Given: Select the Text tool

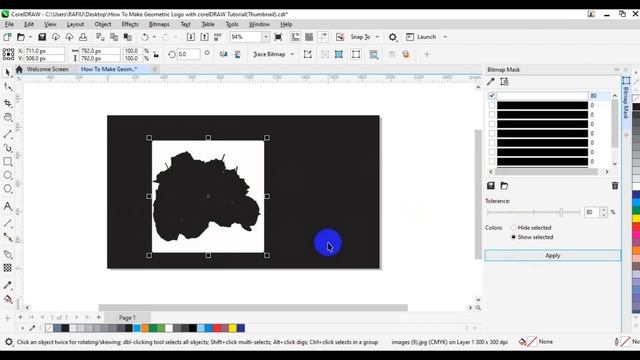Looking at the screenshot, I should click(7, 206).
